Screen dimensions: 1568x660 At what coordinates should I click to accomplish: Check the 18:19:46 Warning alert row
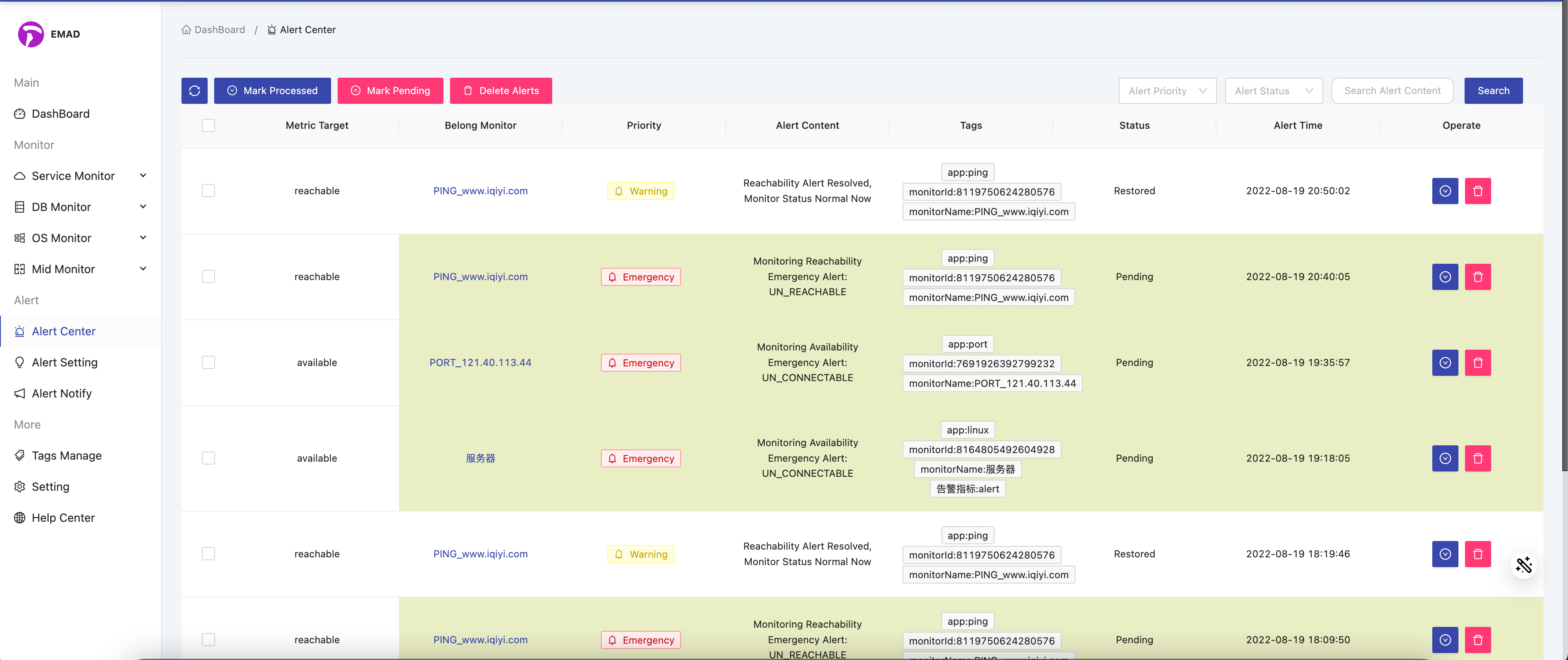(208, 553)
